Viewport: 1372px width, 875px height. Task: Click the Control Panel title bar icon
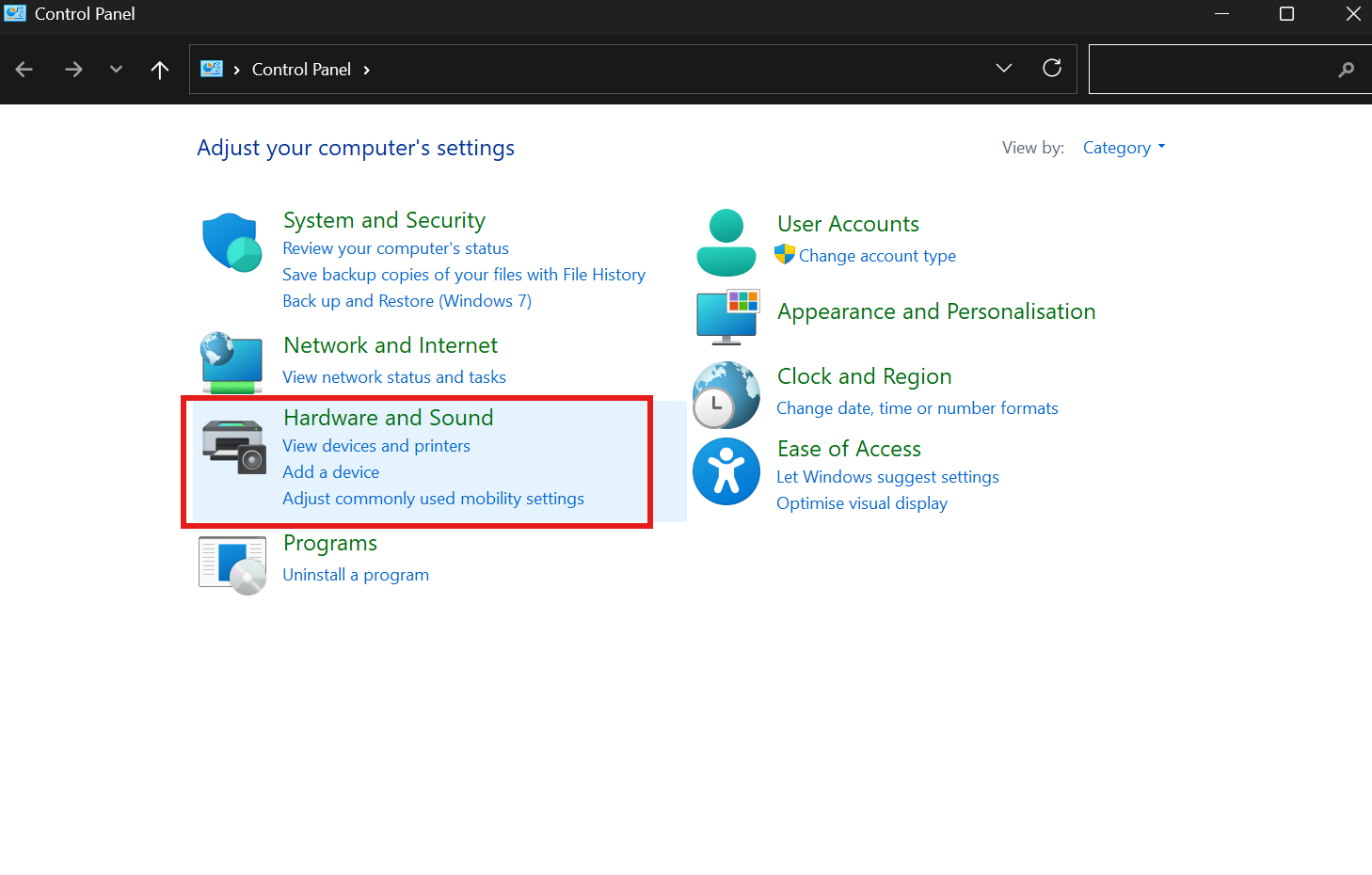[15, 13]
